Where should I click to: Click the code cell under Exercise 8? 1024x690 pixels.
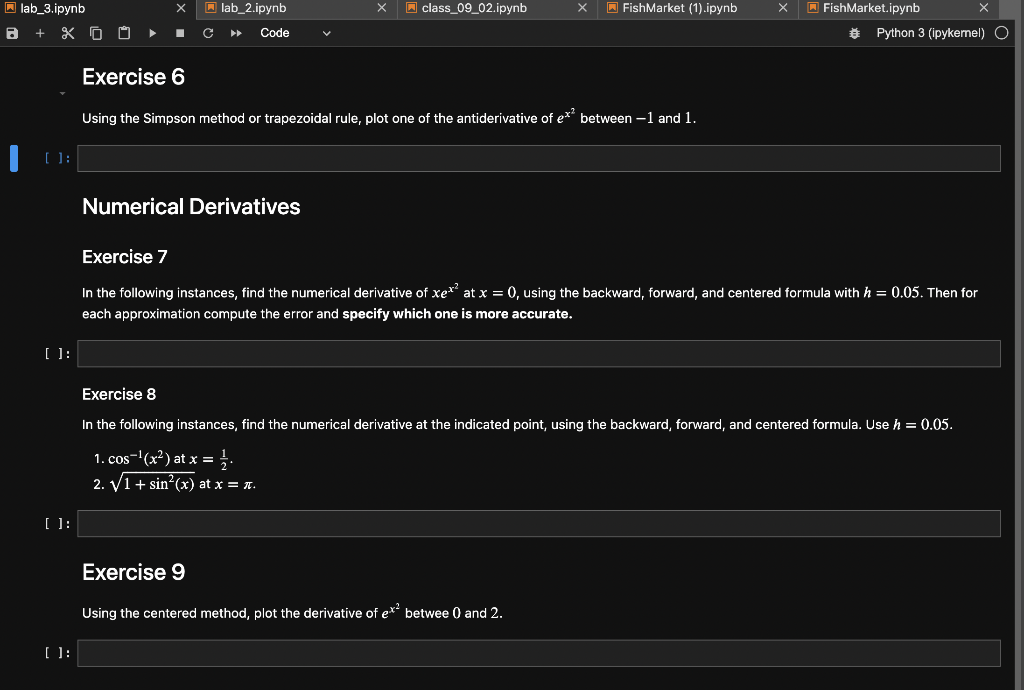tap(539, 524)
